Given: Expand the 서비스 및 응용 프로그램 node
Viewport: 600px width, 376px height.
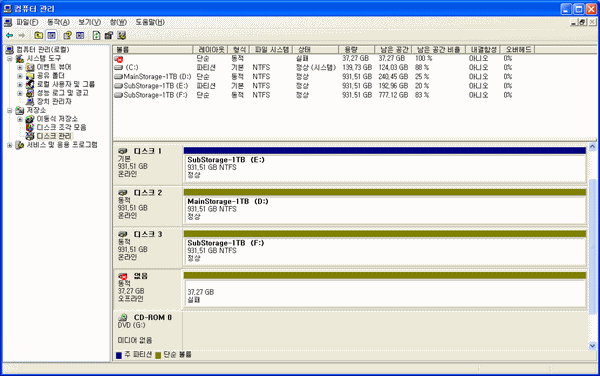Looking at the screenshot, I should (x=10, y=145).
